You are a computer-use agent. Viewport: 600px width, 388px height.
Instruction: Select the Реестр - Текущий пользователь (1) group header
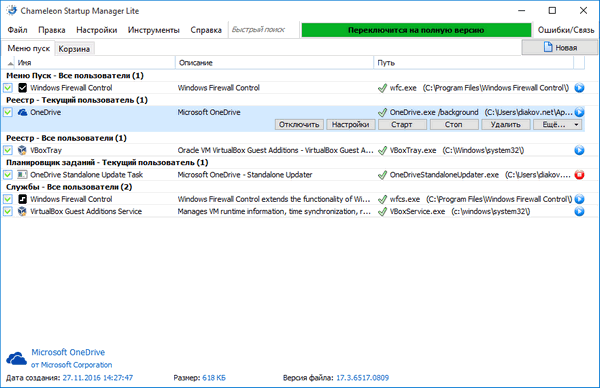[x=77, y=100]
